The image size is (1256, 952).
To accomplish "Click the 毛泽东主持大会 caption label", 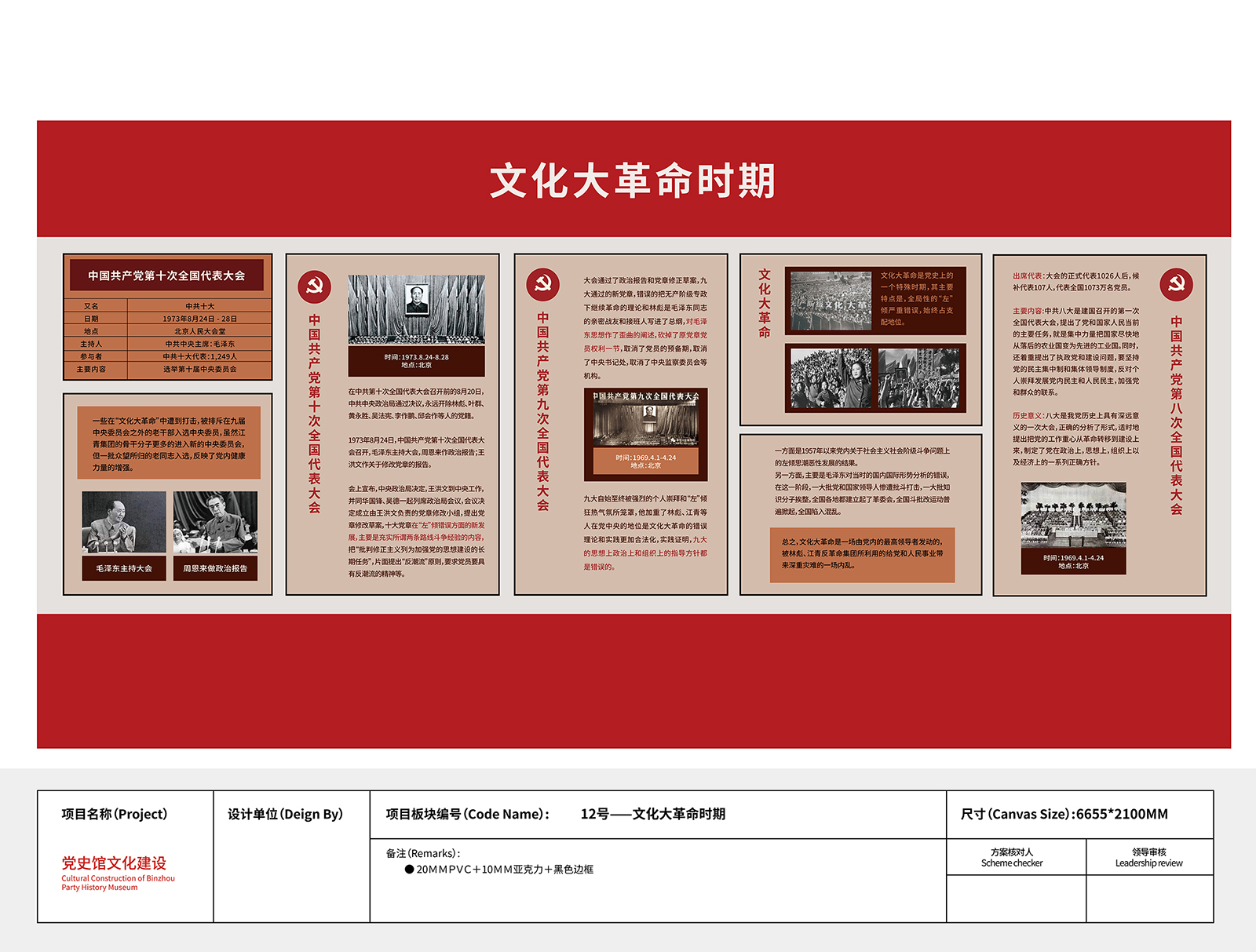I will point(124,568).
